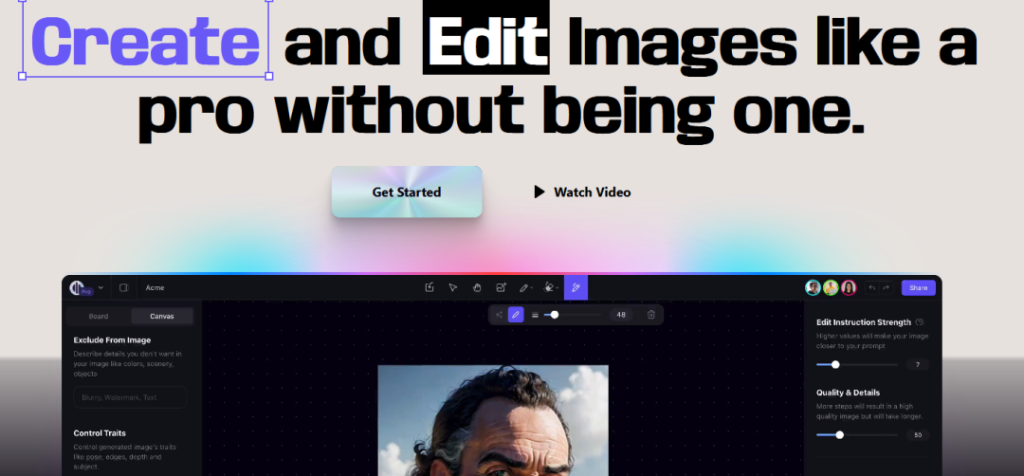Click the export/upload tool in the top toolbar

[429, 287]
